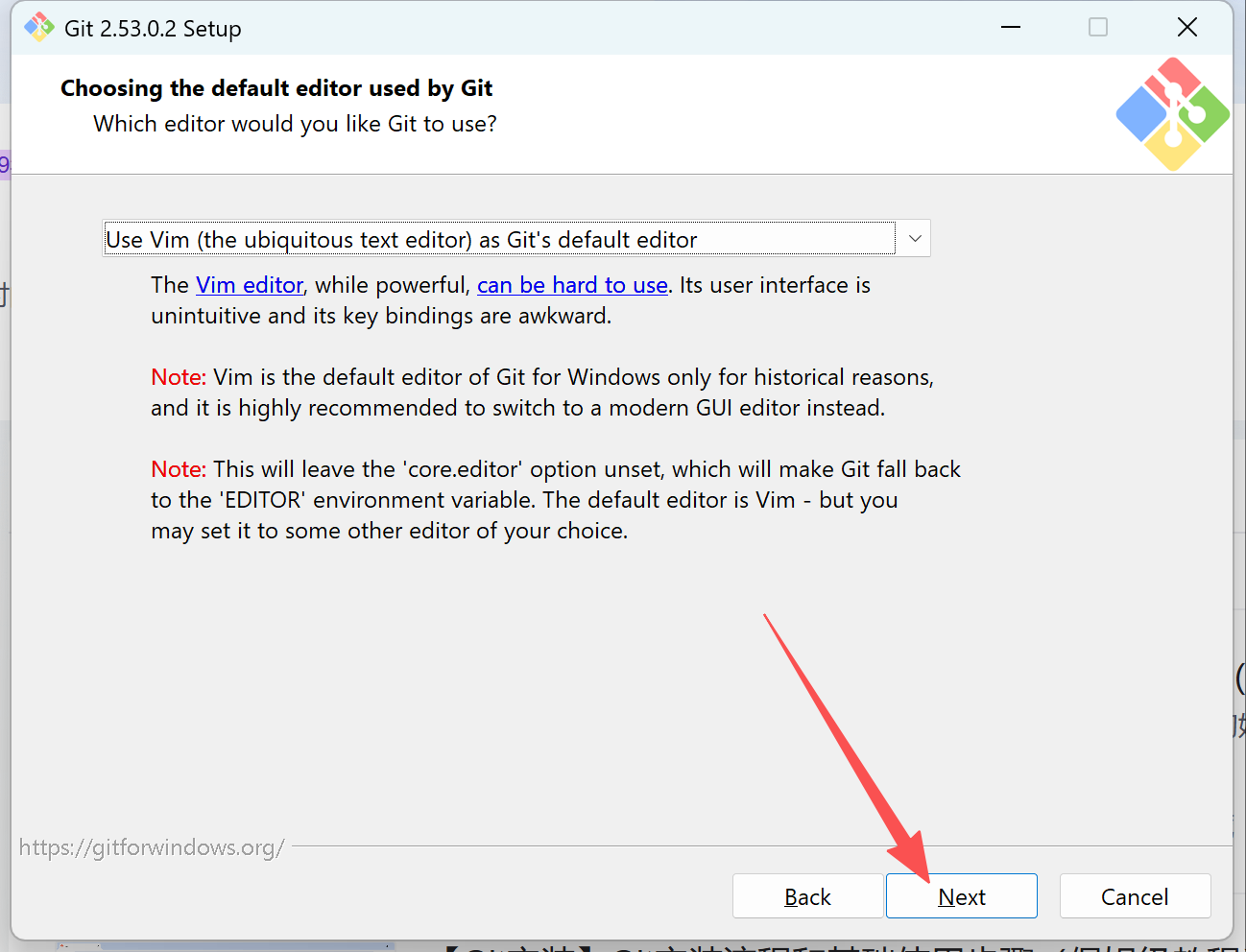The image size is (1246, 952).
Task: Click the Git logo icon in title bar
Action: 39,27
